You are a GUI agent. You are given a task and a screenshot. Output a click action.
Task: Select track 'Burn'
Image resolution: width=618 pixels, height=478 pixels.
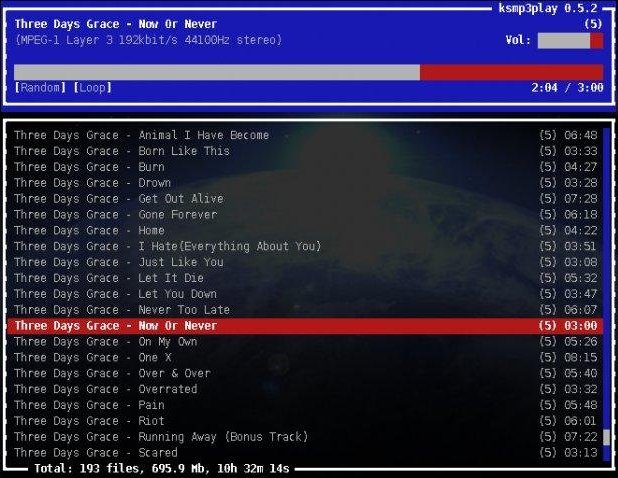click(305, 167)
